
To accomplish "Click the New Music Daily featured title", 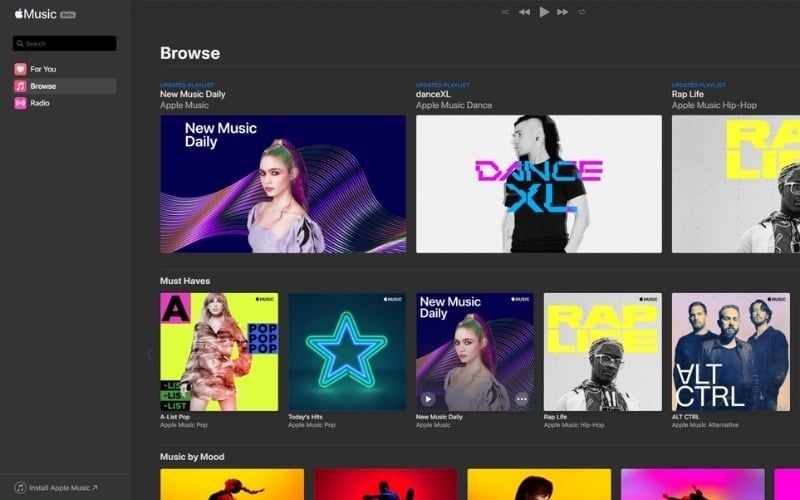I will tap(192, 94).
